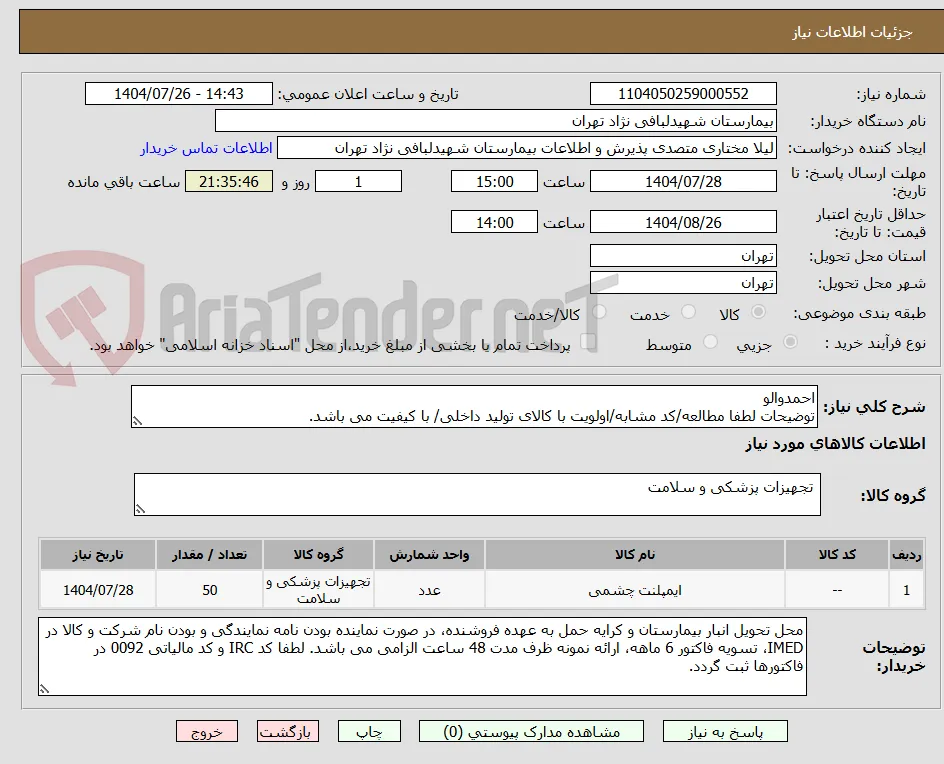Select the کالا/خدمت radio button
944x764 pixels.
pyautogui.click(x=599, y=312)
